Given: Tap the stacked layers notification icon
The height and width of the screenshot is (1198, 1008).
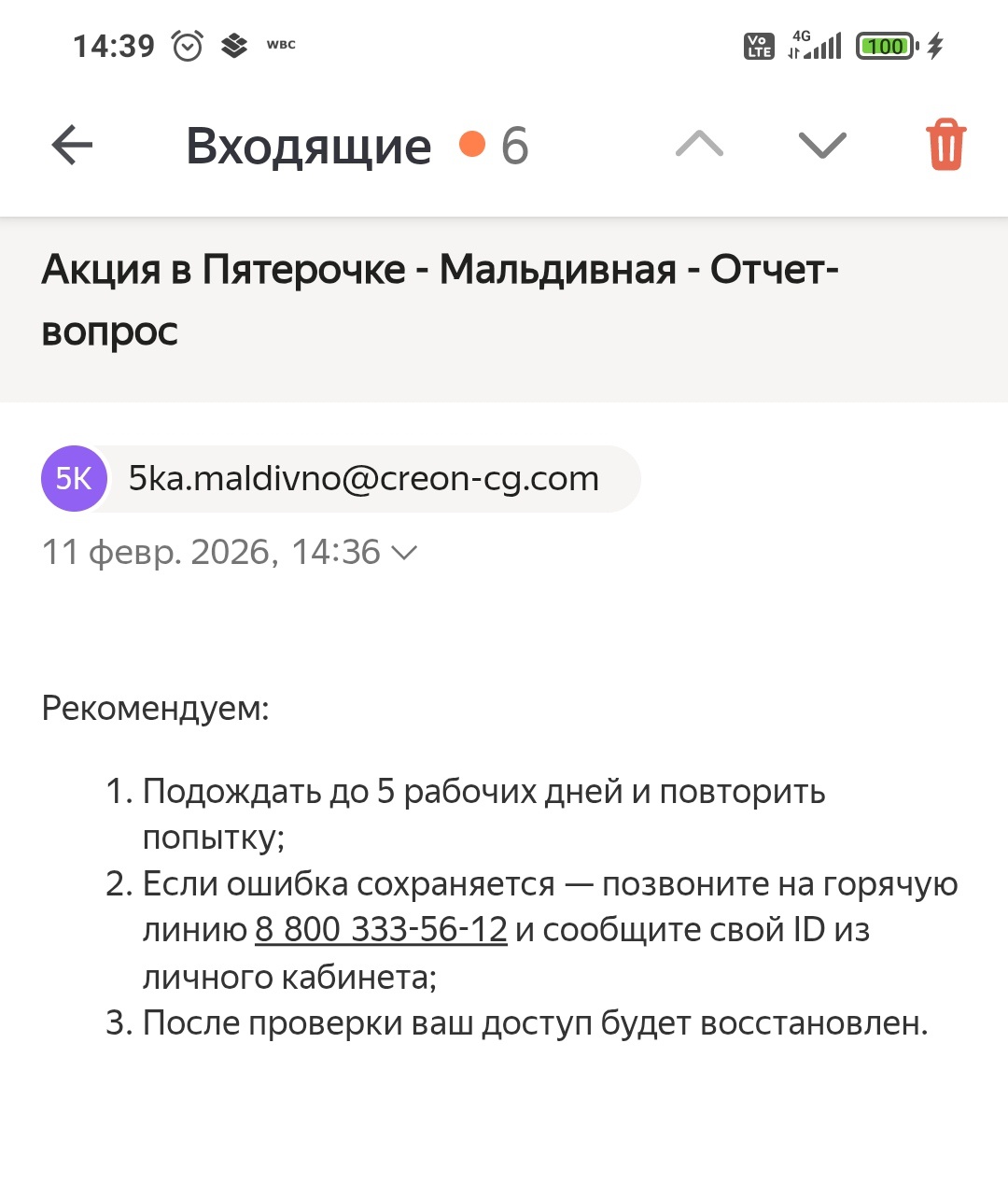Looking at the screenshot, I should 234,46.
